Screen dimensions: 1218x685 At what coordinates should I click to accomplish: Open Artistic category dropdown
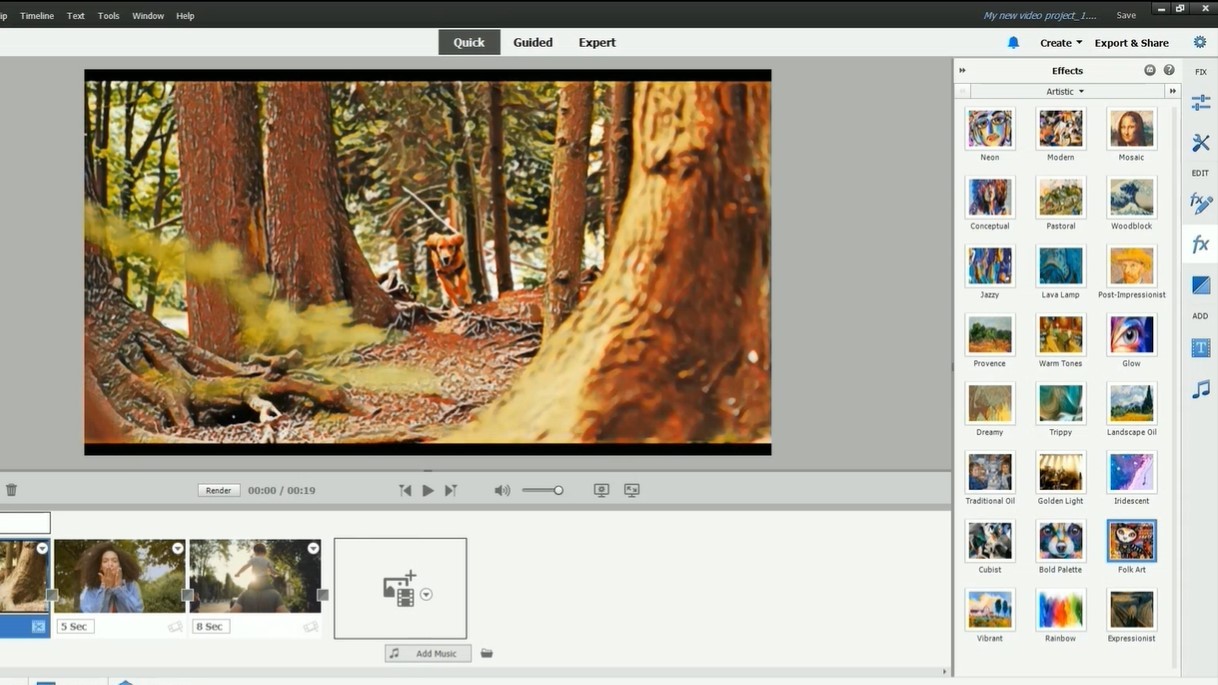click(1065, 91)
